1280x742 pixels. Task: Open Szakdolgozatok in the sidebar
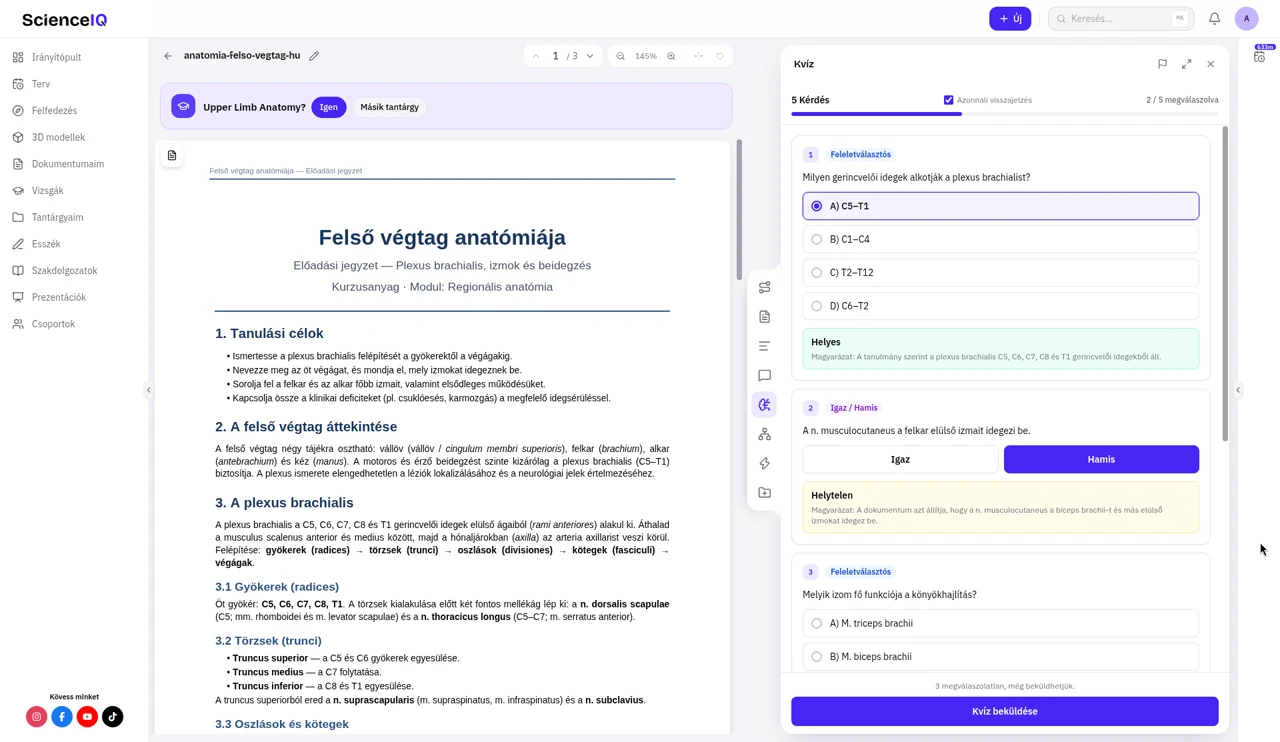click(65, 271)
